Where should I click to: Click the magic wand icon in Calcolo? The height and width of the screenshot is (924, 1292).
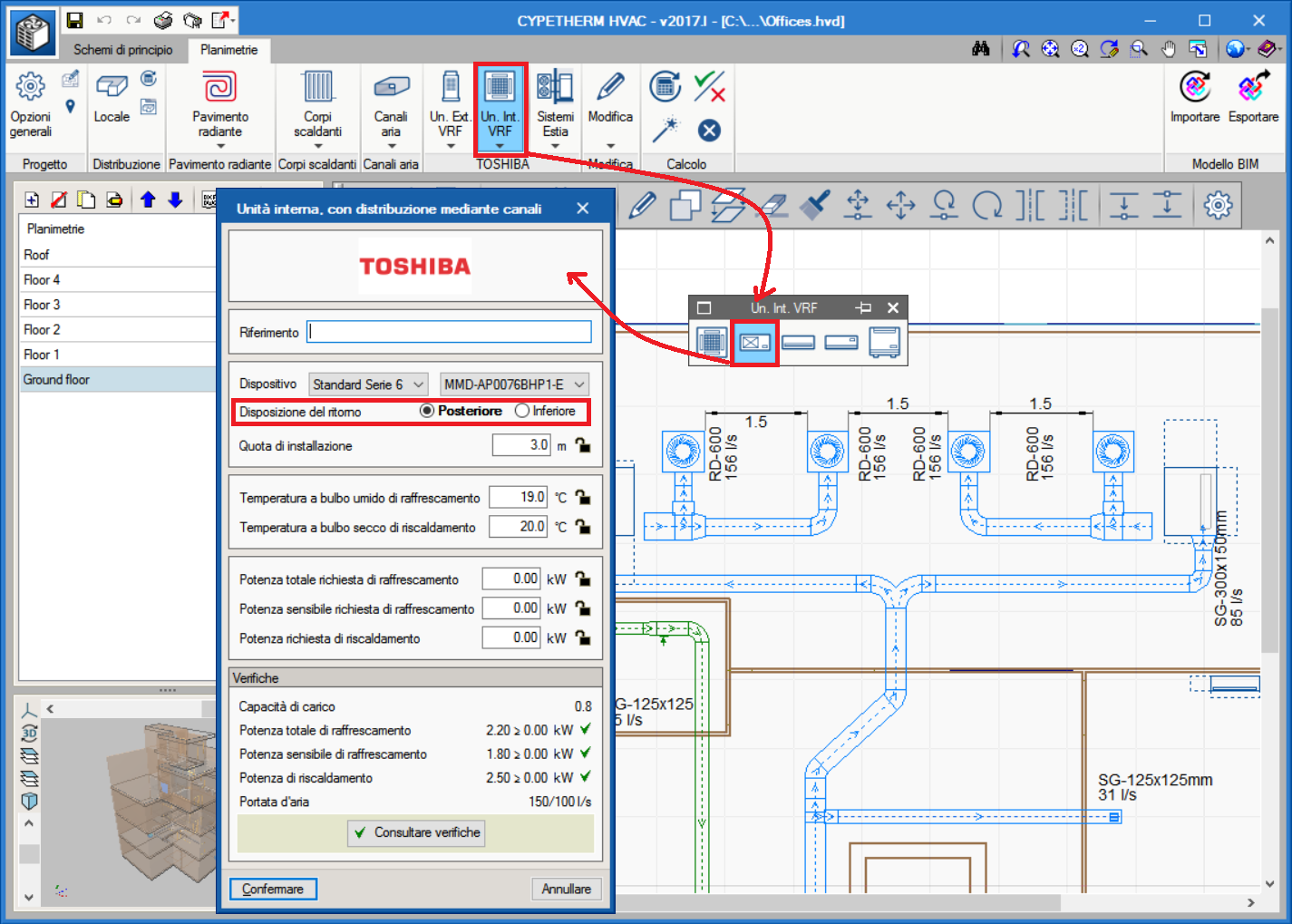click(x=665, y=131)
